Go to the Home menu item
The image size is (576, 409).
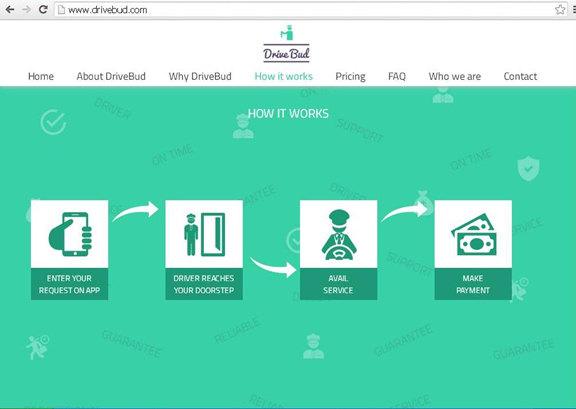[x=41, y=76]
